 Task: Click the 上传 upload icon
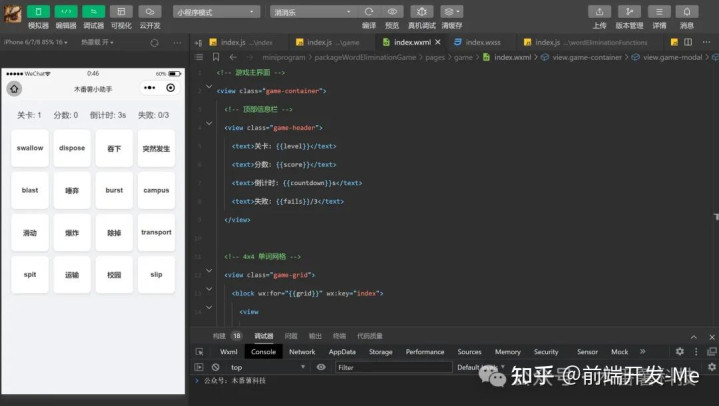click(599, 11)
